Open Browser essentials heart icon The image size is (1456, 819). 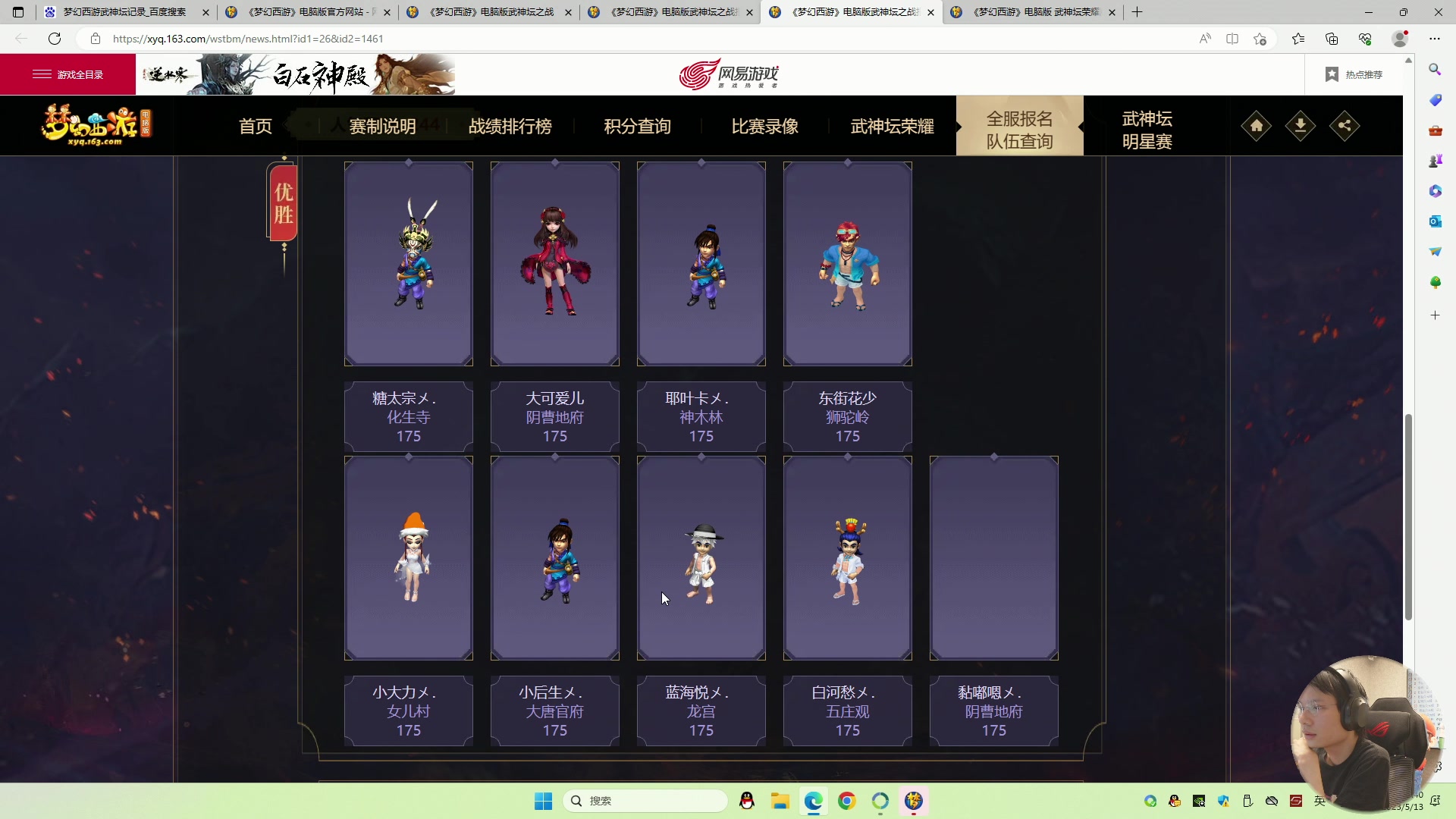click(1365, 39)
